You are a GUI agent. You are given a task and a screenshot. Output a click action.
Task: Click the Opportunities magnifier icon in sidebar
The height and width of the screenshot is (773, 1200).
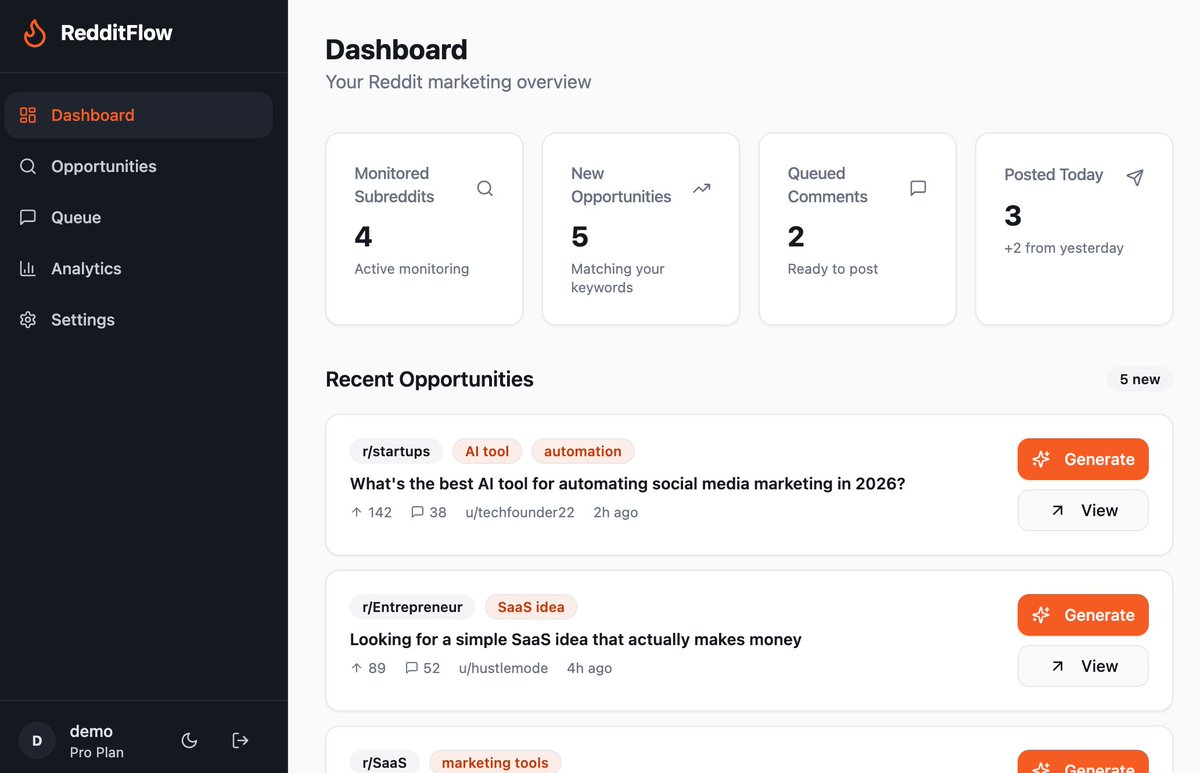click(x=28, y=166)
